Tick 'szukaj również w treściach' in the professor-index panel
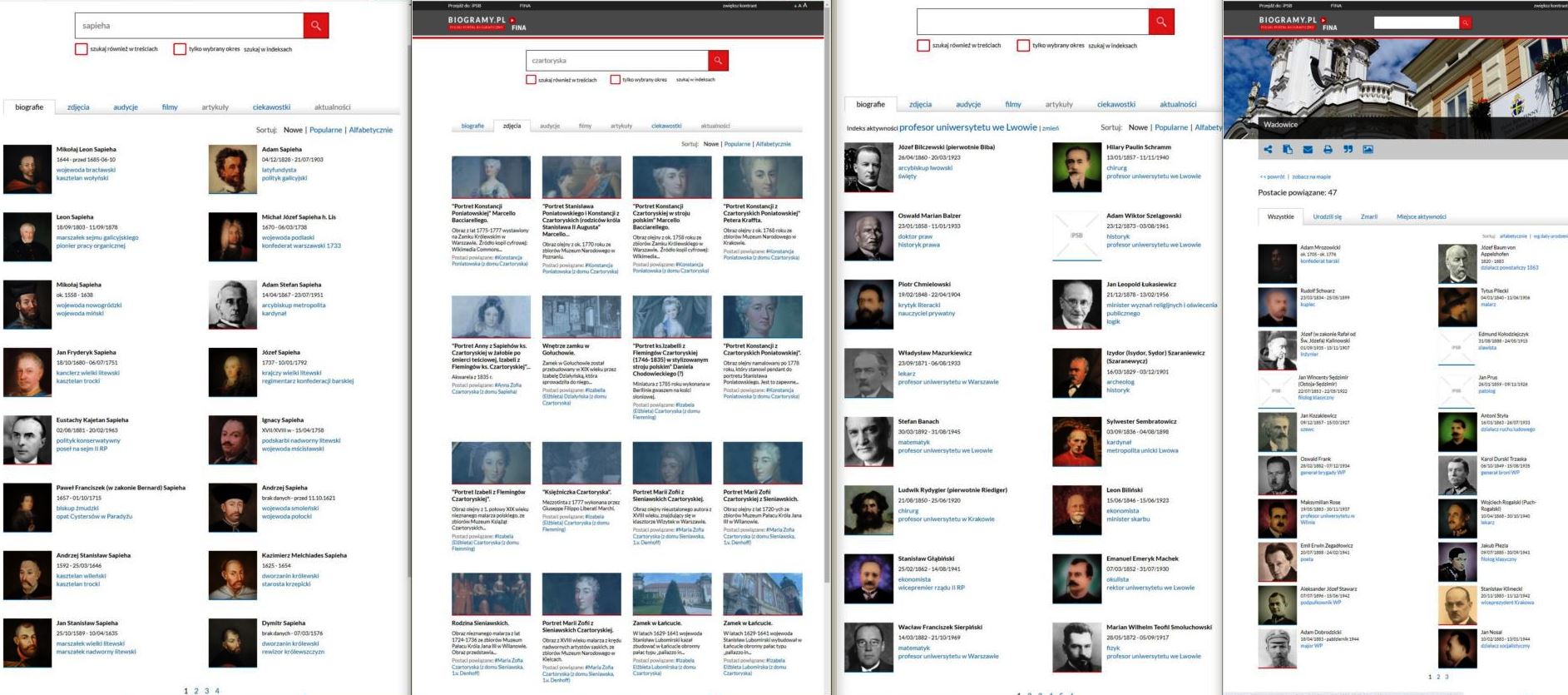1568x695 pixels. click(x=923, y=46)
